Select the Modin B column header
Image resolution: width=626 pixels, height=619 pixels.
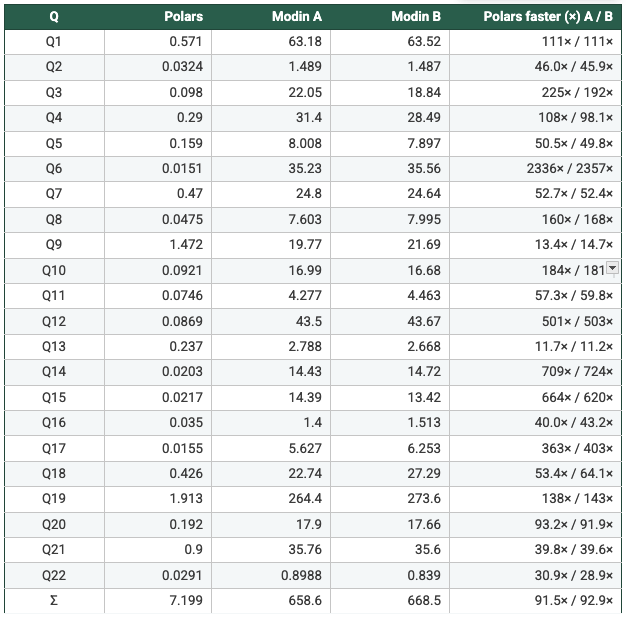coord(416,16)
